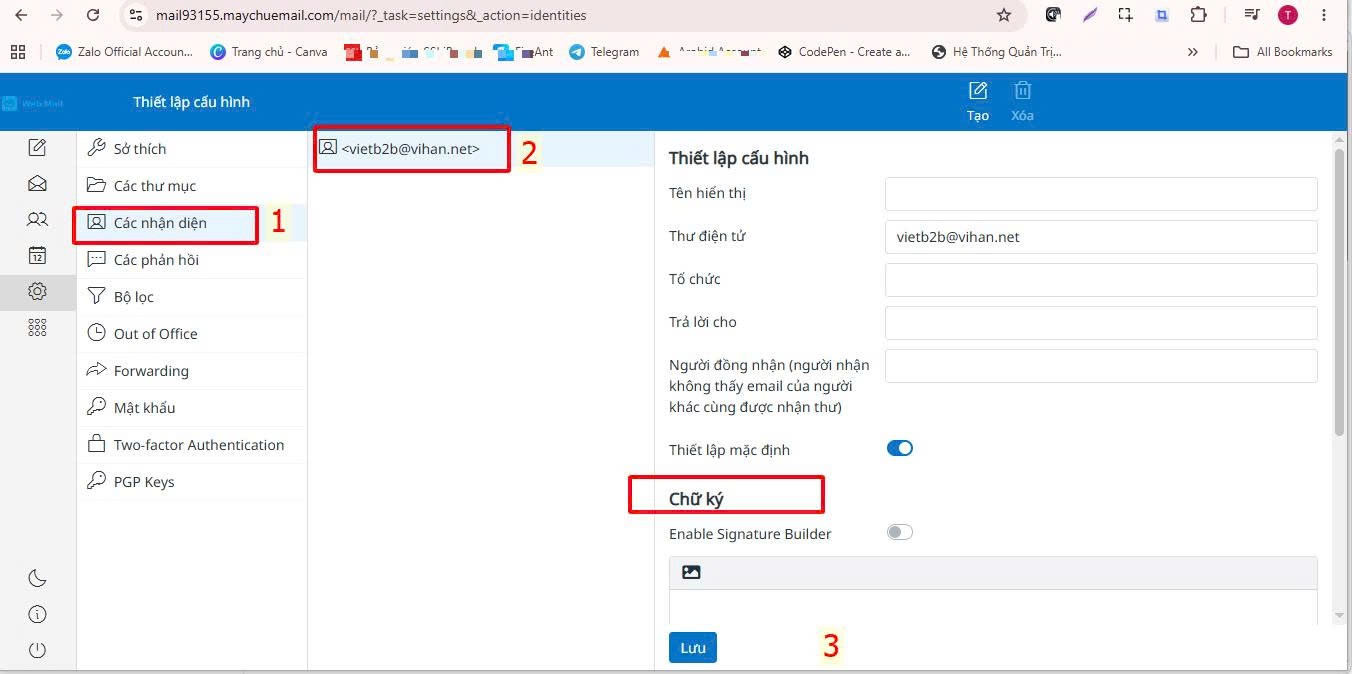Open Bộ lọc filters section

click(192, 297)
